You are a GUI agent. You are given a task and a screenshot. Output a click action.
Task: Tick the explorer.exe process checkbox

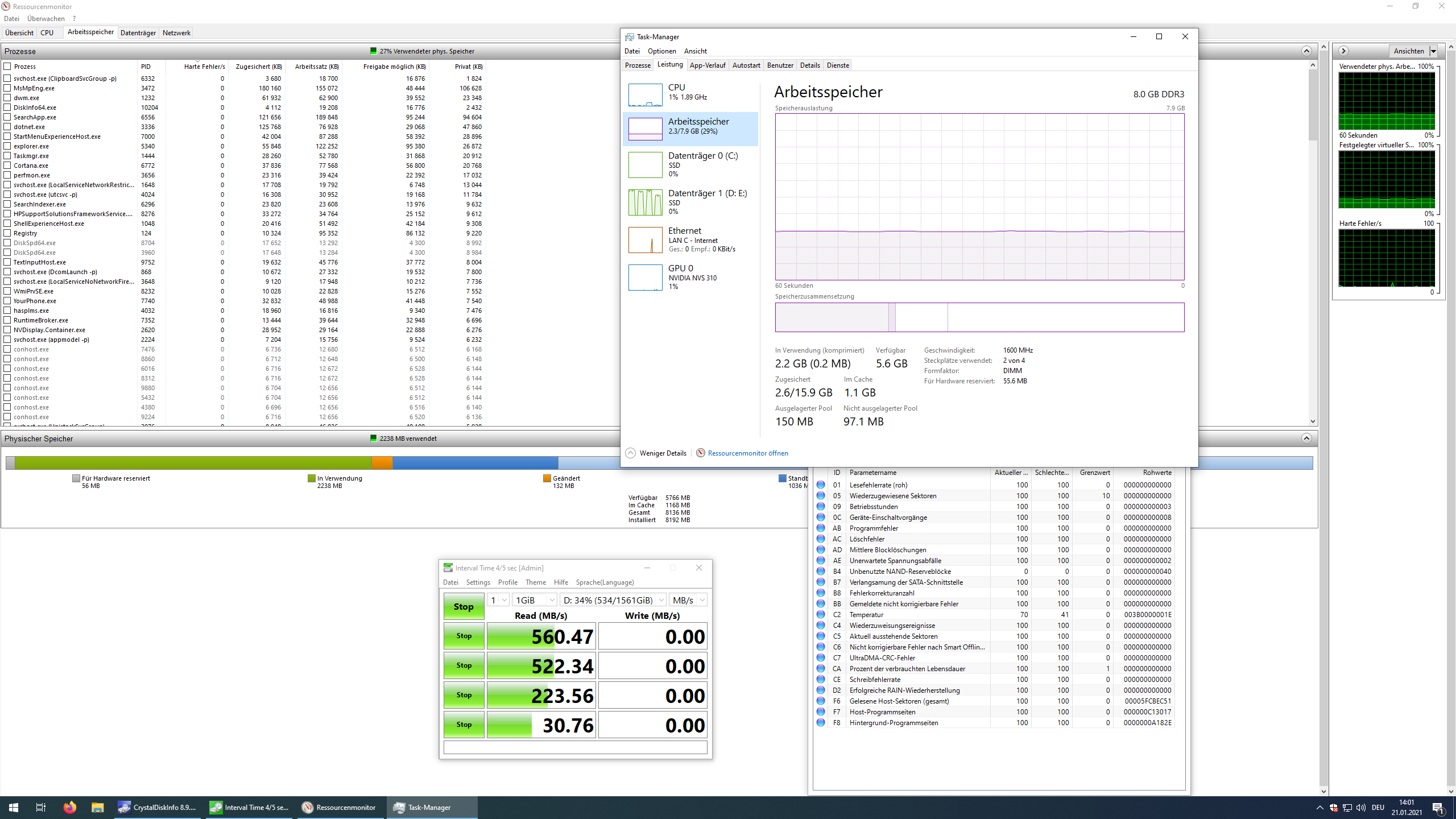[x=7, y=146]
